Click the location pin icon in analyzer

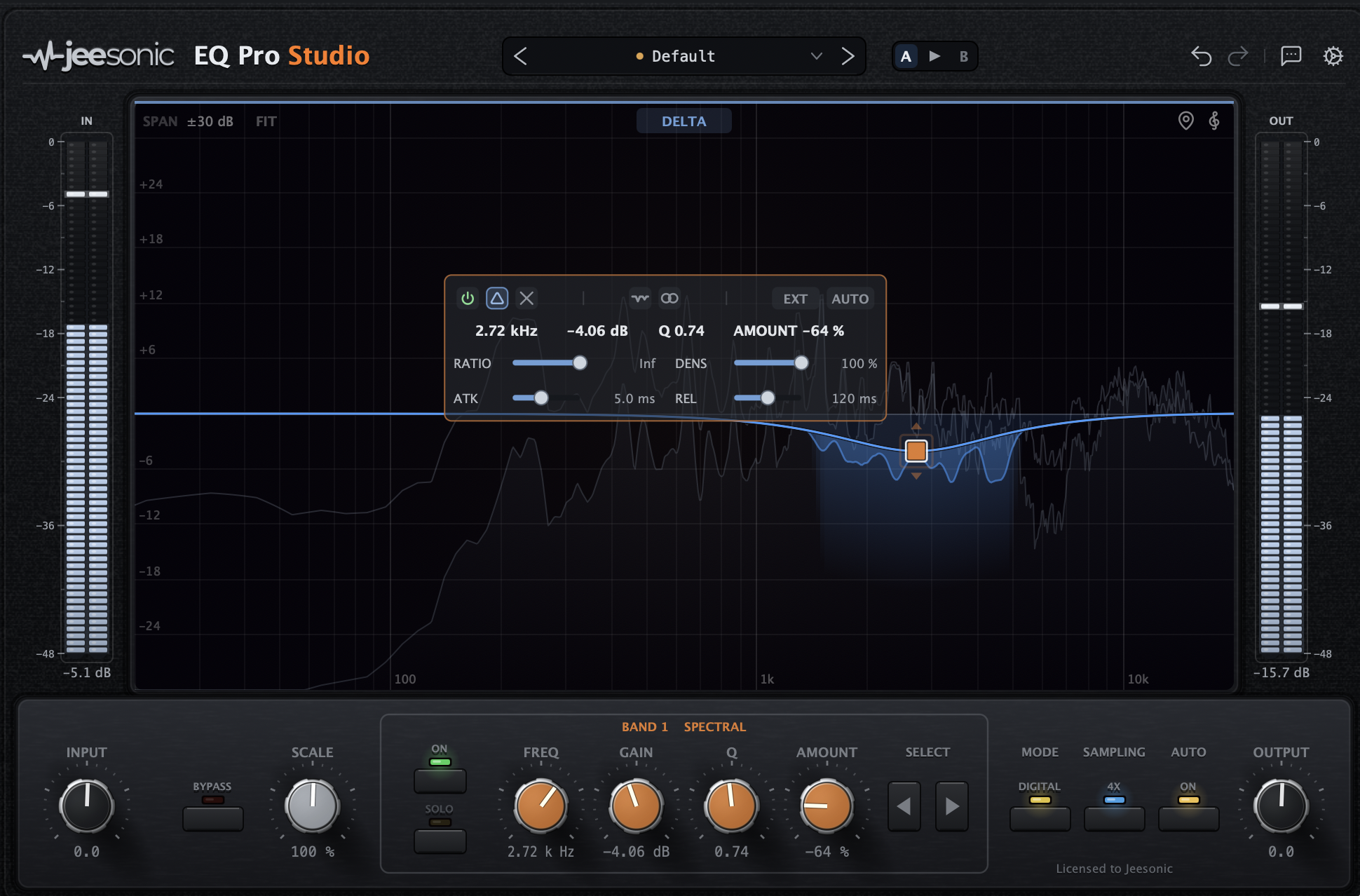1185,121
